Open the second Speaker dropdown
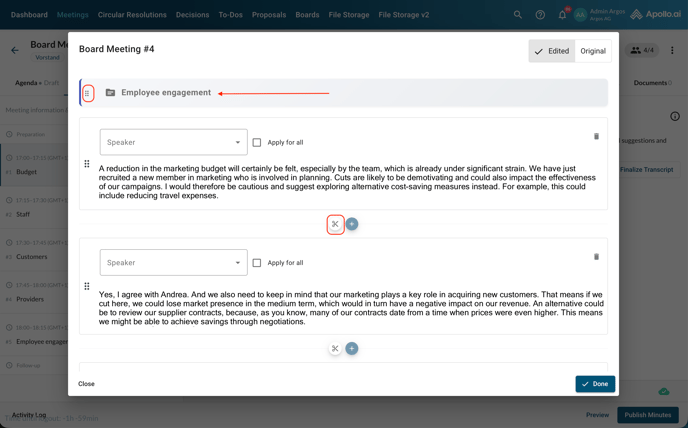This screenshot has width=688, height=428. point(173,263)
